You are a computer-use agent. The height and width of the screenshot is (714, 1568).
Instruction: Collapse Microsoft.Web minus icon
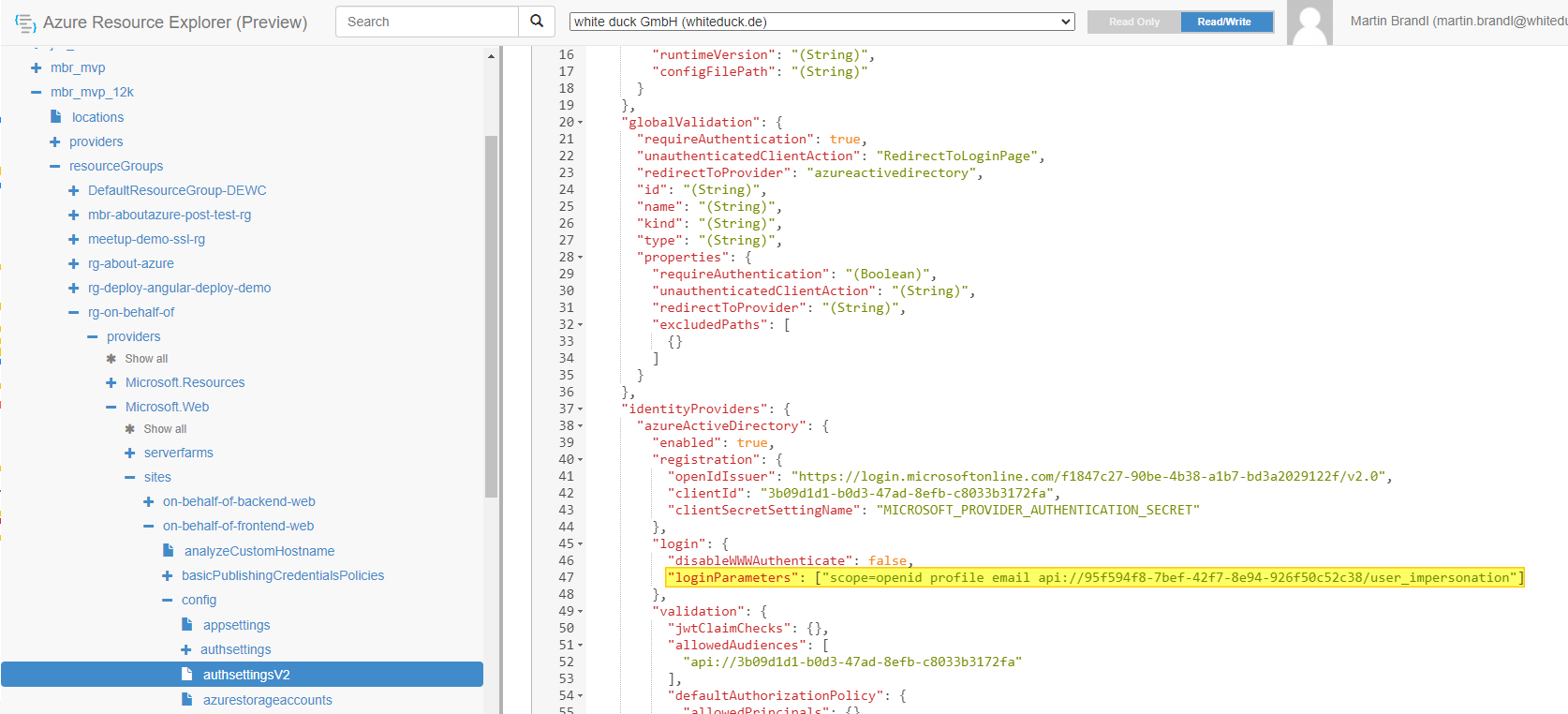pos(111,407)
